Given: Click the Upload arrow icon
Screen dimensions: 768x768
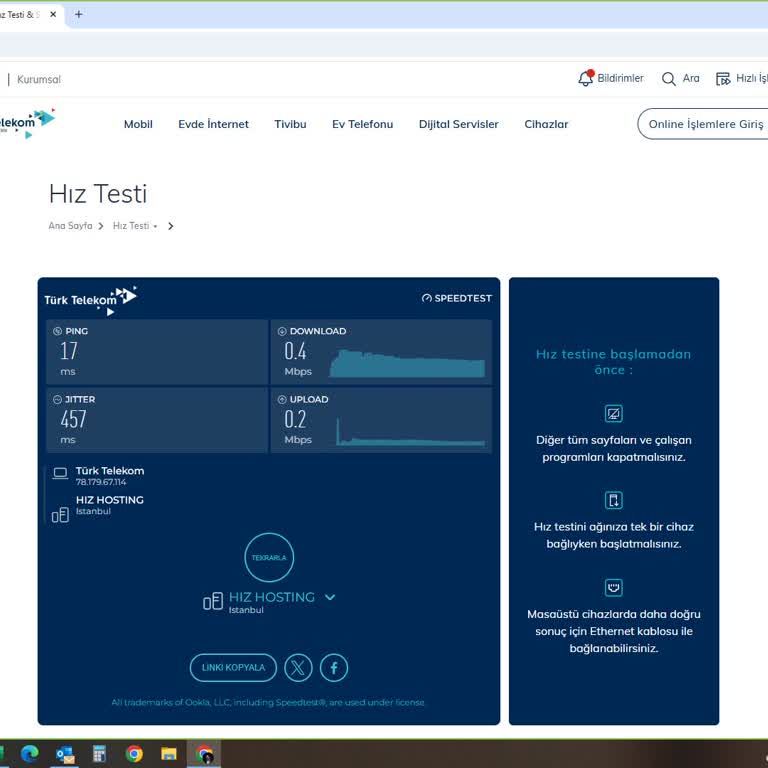Looking at the screenshot, I should pyautogui.click(x=282, y=399).
